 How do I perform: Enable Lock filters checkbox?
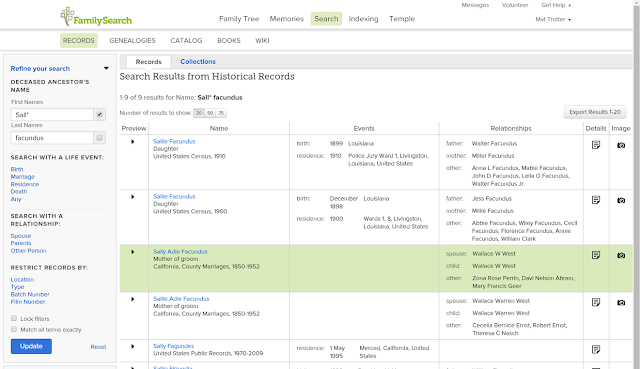(14, 318)
